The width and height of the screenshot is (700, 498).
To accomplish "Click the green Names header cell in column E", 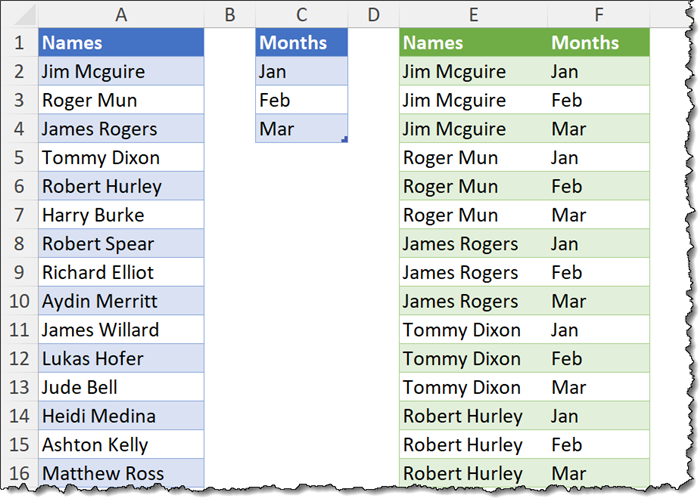I will (473, 43).
